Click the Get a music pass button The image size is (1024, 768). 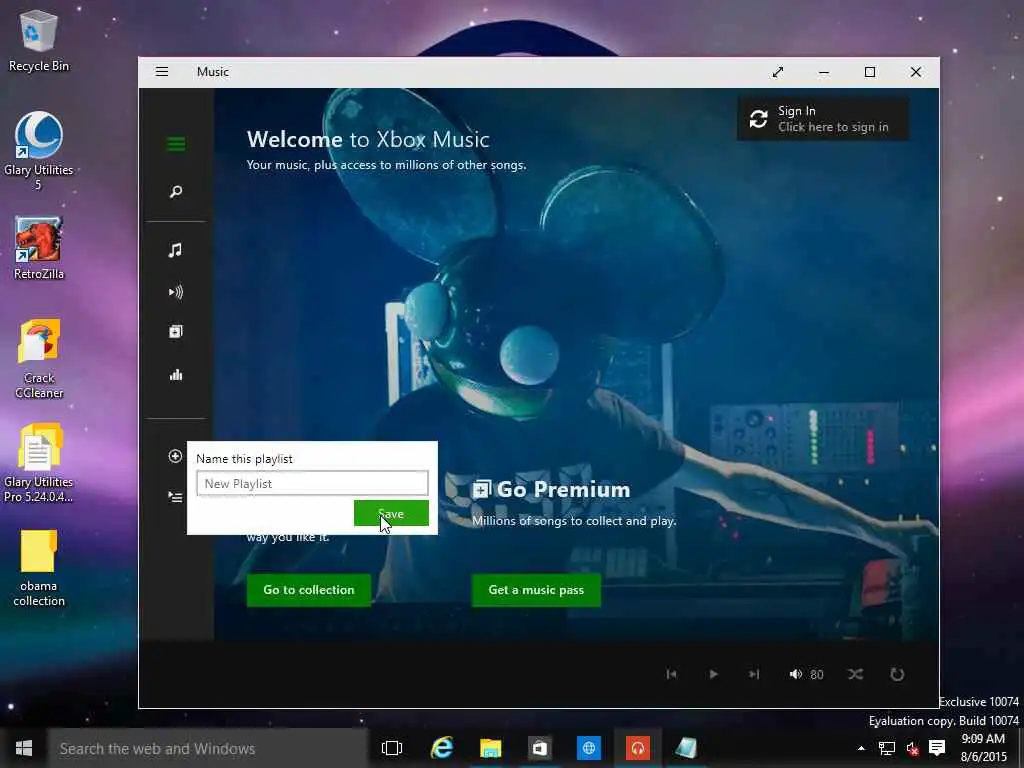(536, 590)
